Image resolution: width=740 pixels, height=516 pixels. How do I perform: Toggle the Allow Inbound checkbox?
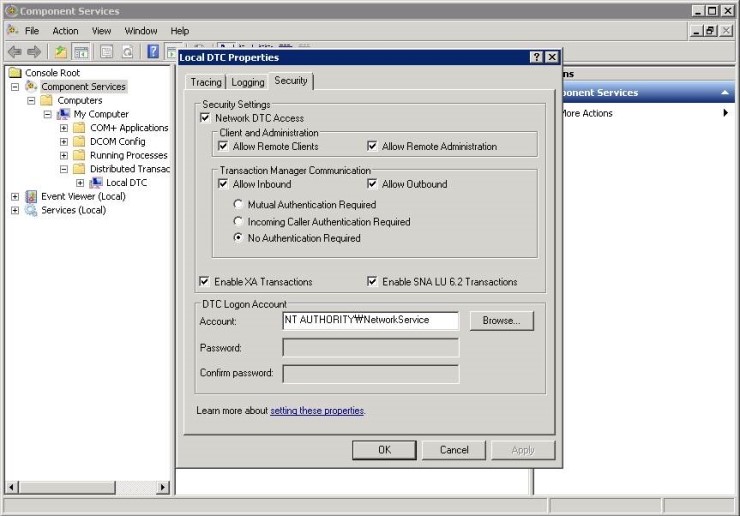(223, 184)
